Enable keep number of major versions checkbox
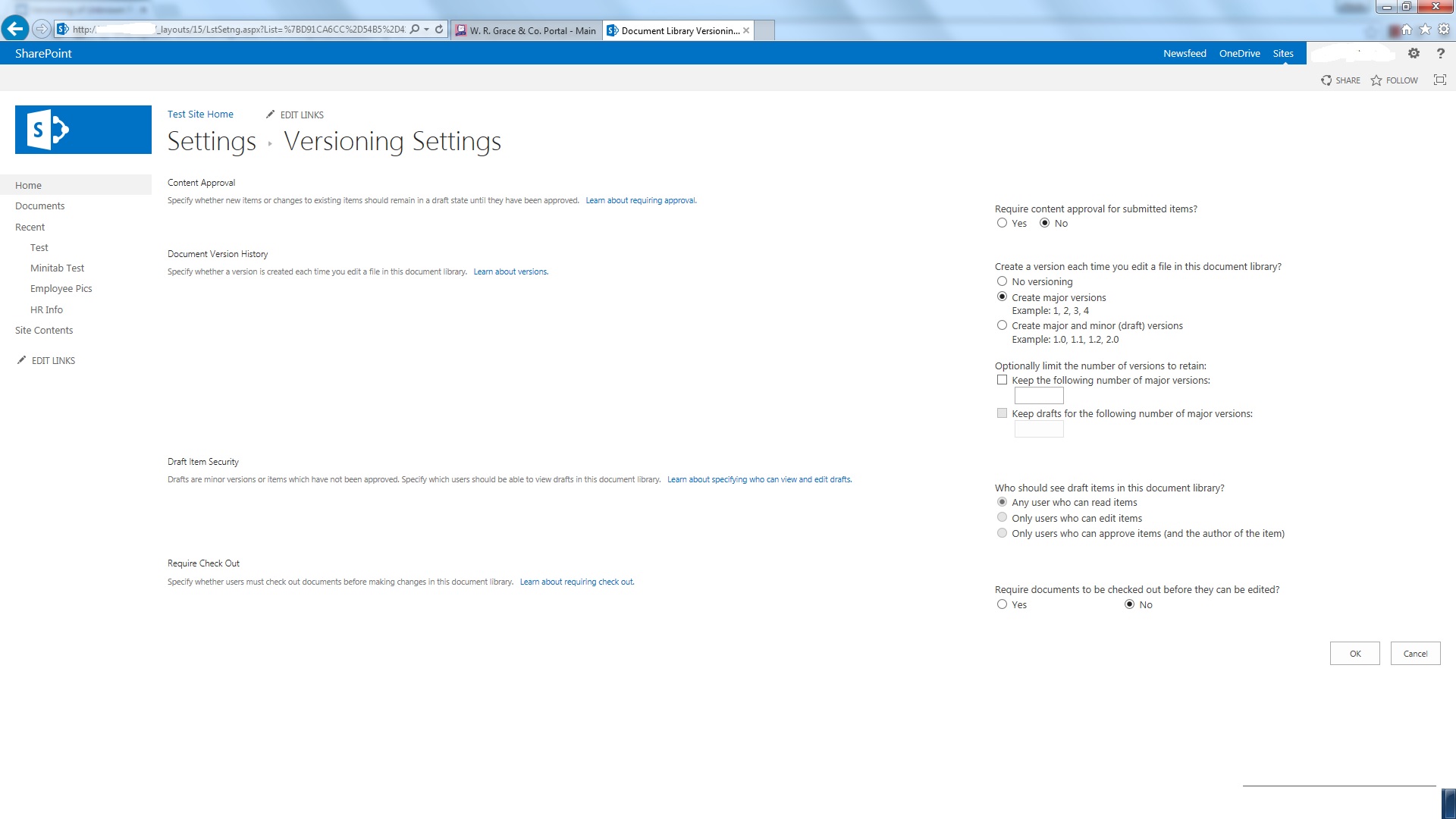 [x=1003, y=380]
